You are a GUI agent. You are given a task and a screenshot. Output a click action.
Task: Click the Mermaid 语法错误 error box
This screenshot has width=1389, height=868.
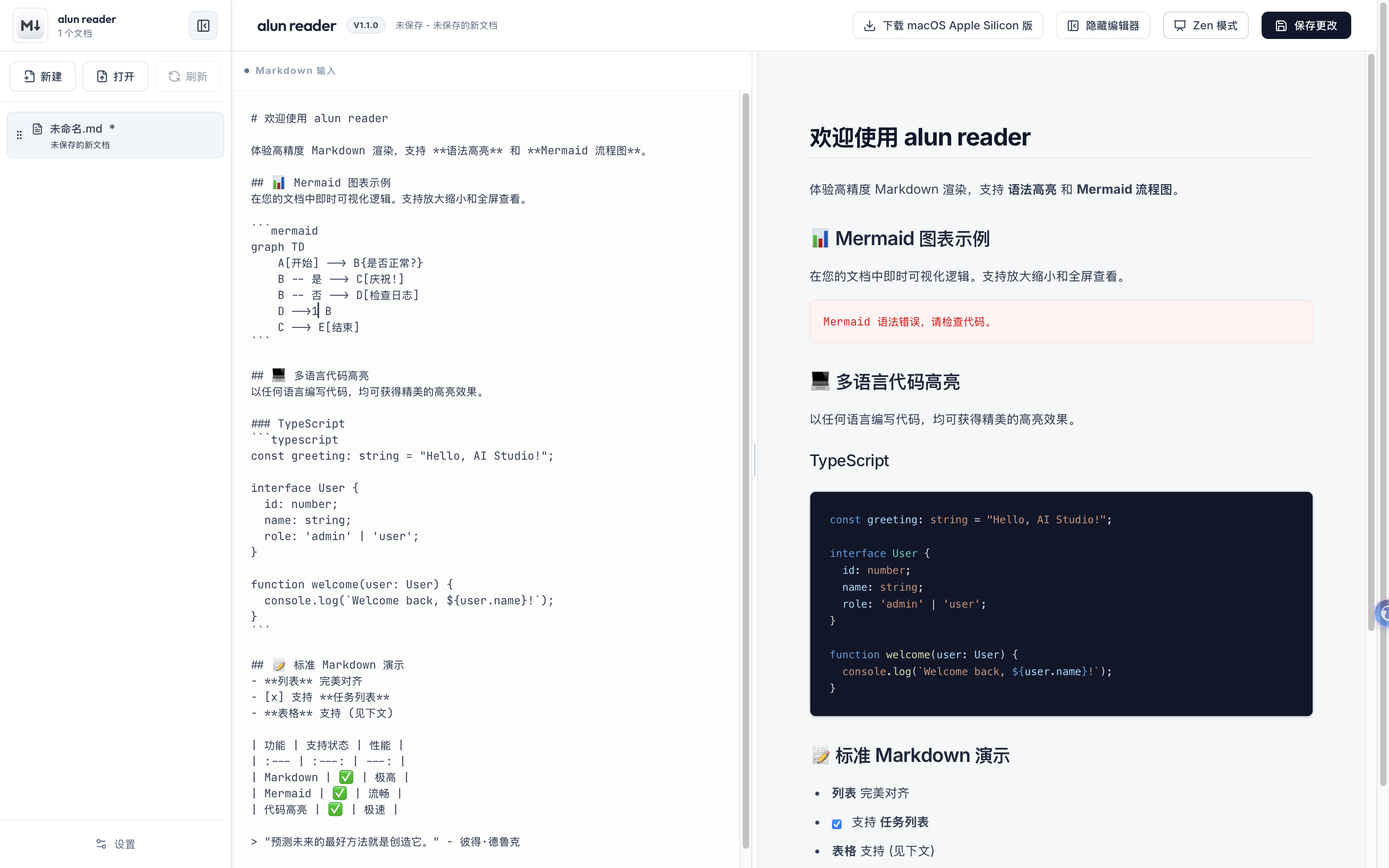[x=1061, y=321]
